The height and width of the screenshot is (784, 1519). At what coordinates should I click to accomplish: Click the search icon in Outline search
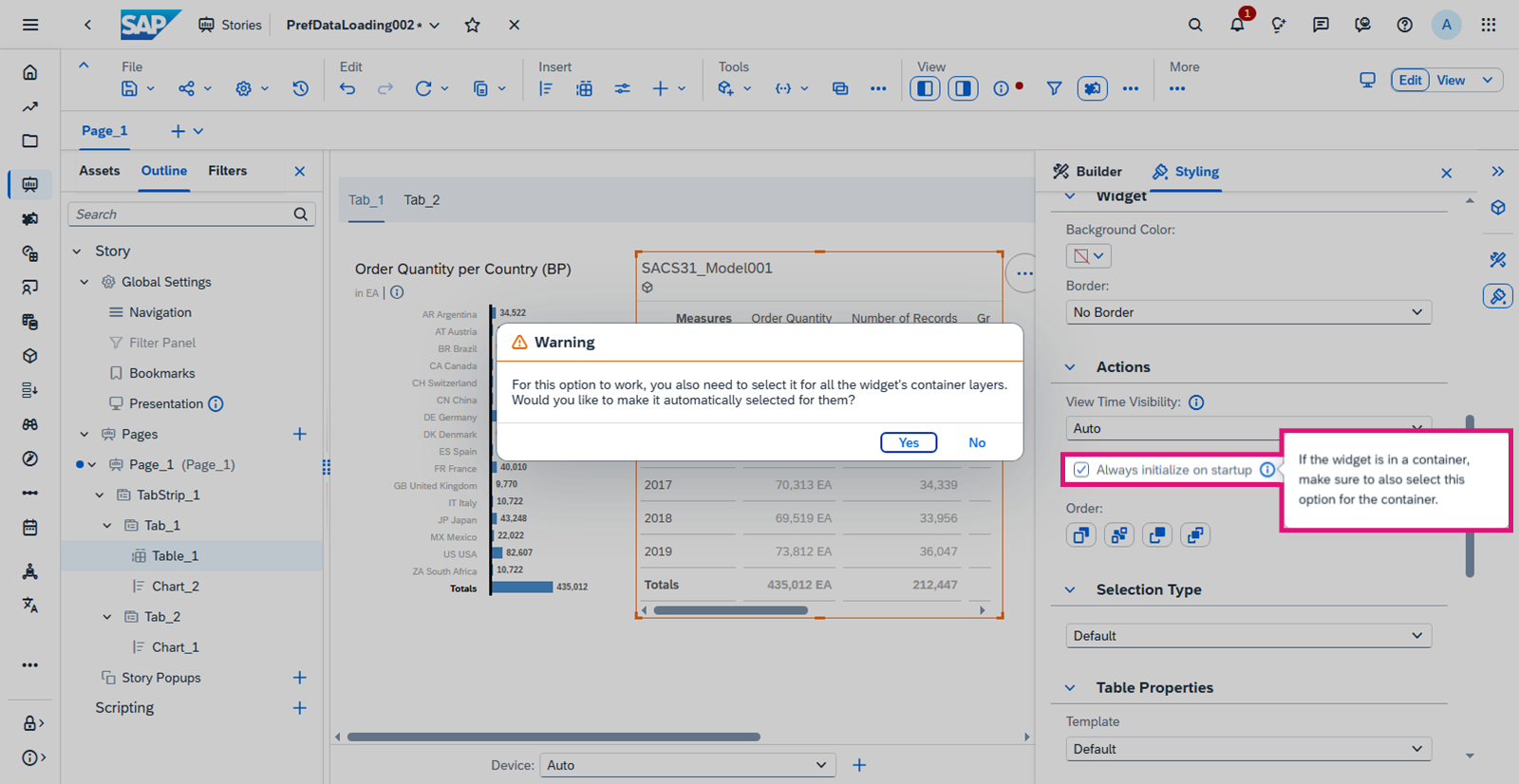pyautogui.click(x=300, y=215)
